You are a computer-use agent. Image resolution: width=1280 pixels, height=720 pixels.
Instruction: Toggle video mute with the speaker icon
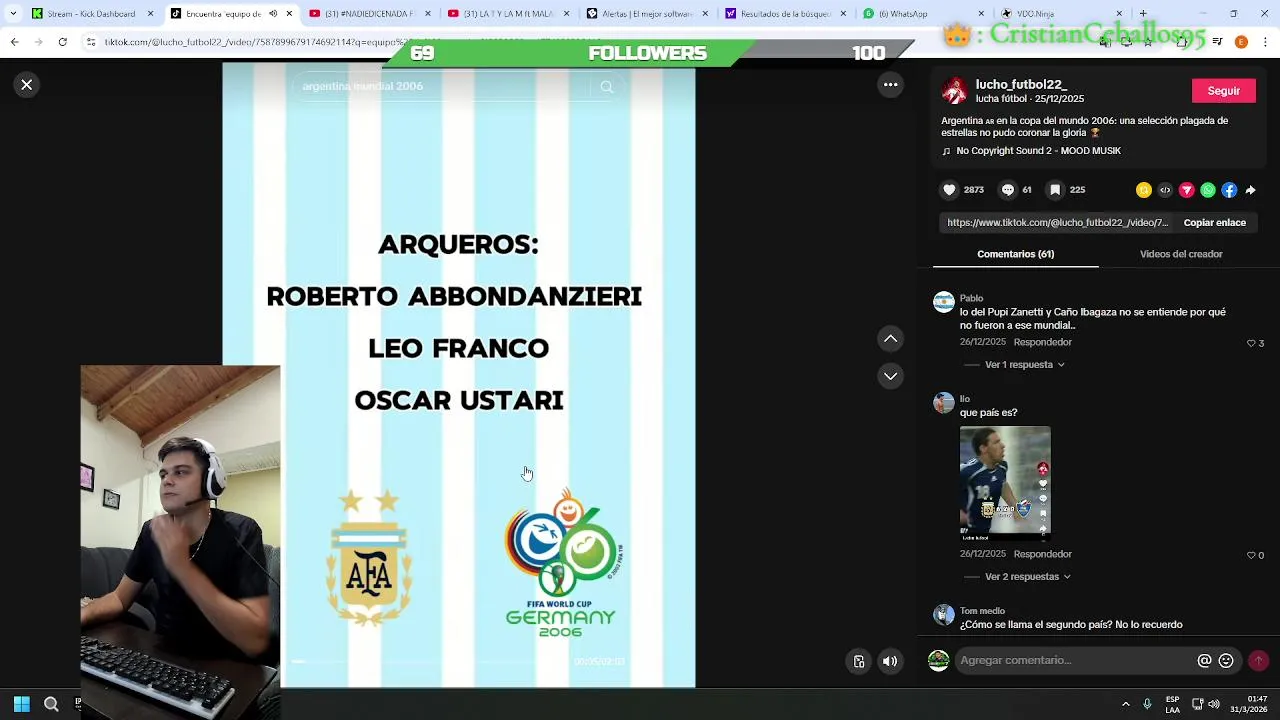click(890, 661)
